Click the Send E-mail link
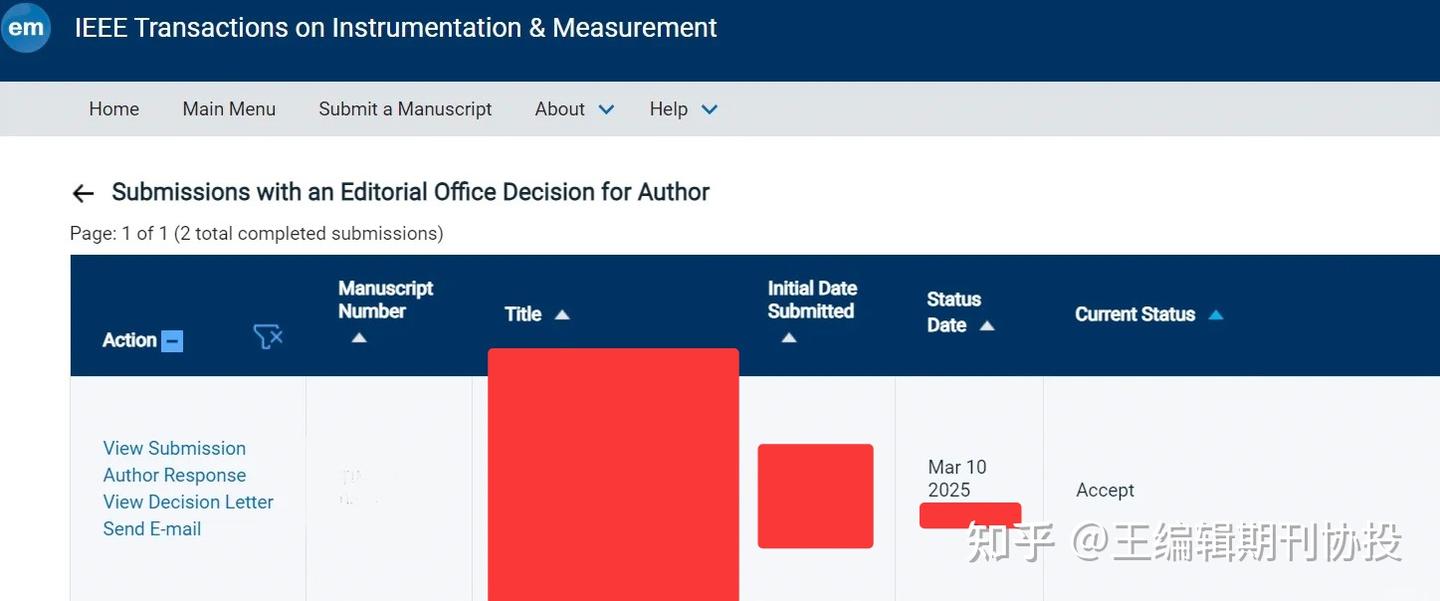1440x601 pixels. click(152, 529)
